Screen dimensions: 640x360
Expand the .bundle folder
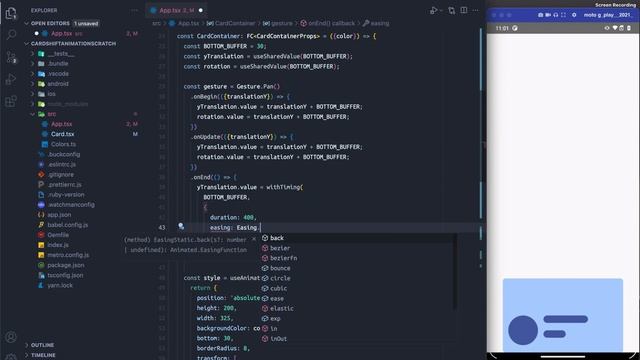click(33, 64)
